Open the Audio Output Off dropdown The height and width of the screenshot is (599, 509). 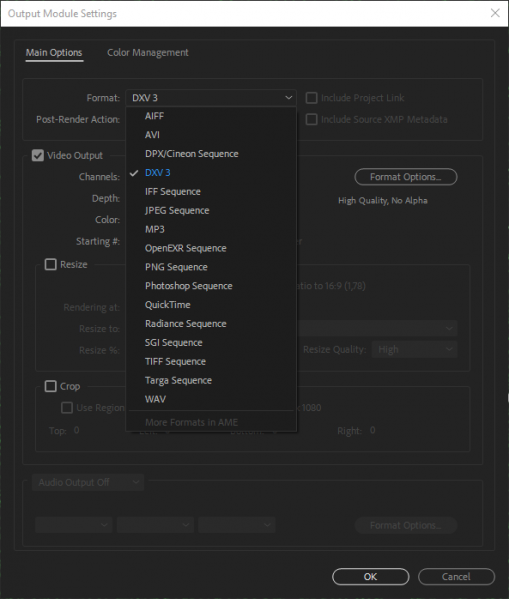pos(88,482)
